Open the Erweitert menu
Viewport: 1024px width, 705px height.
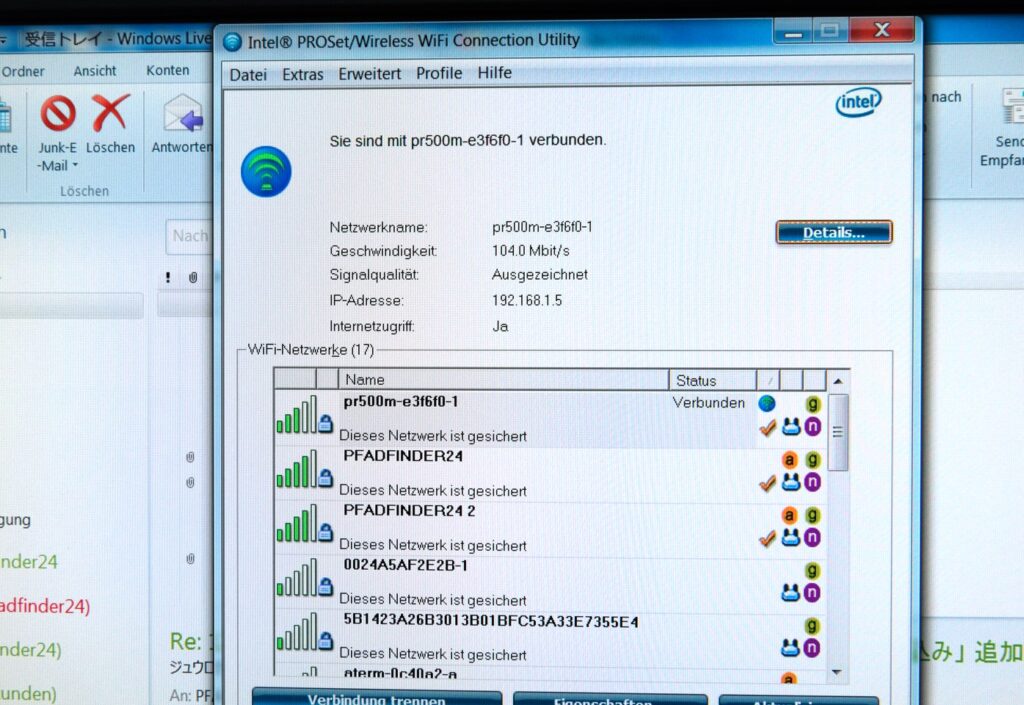pos(369,74)
